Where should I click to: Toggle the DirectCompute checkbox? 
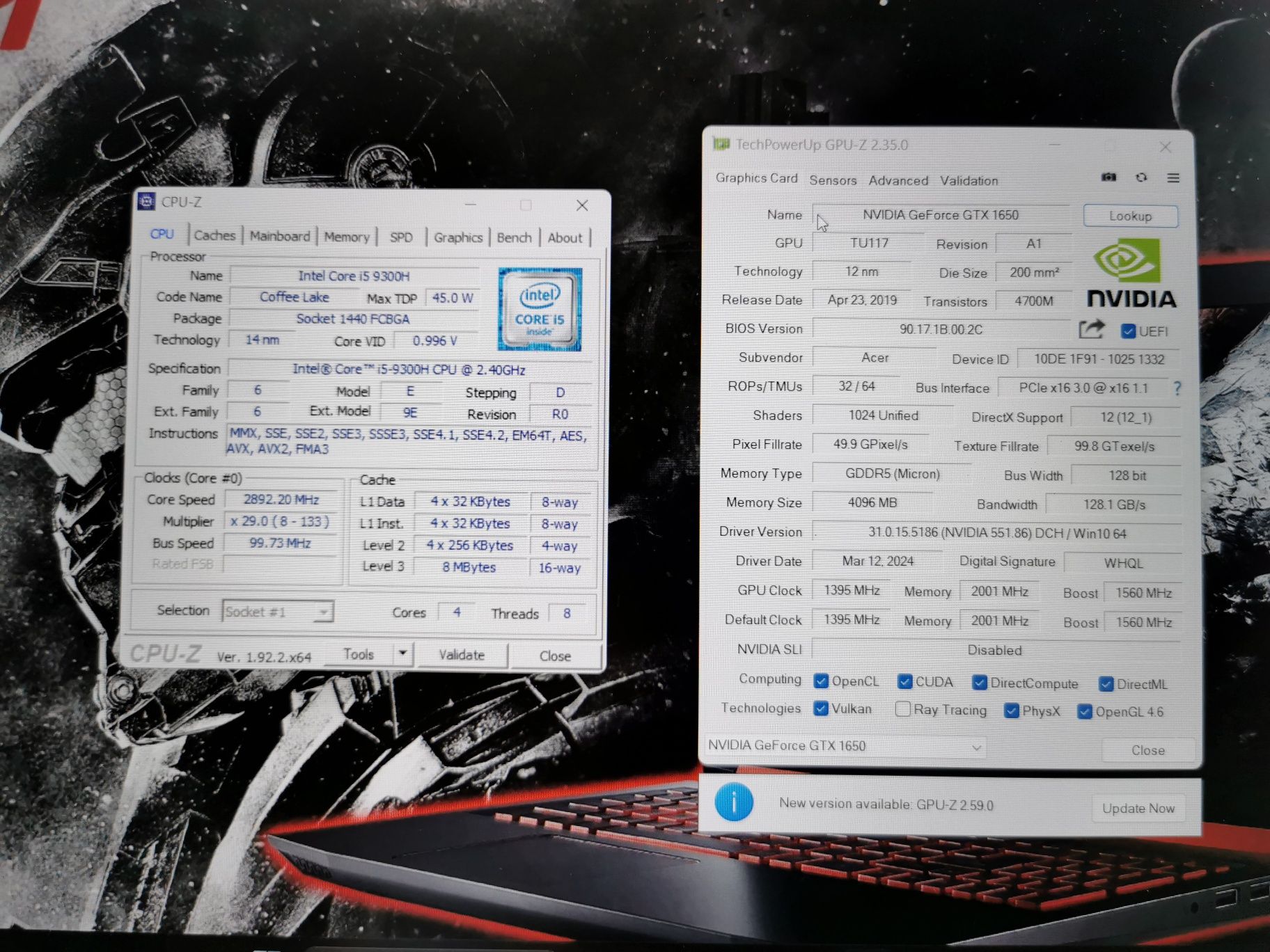(x=980, y=683)
